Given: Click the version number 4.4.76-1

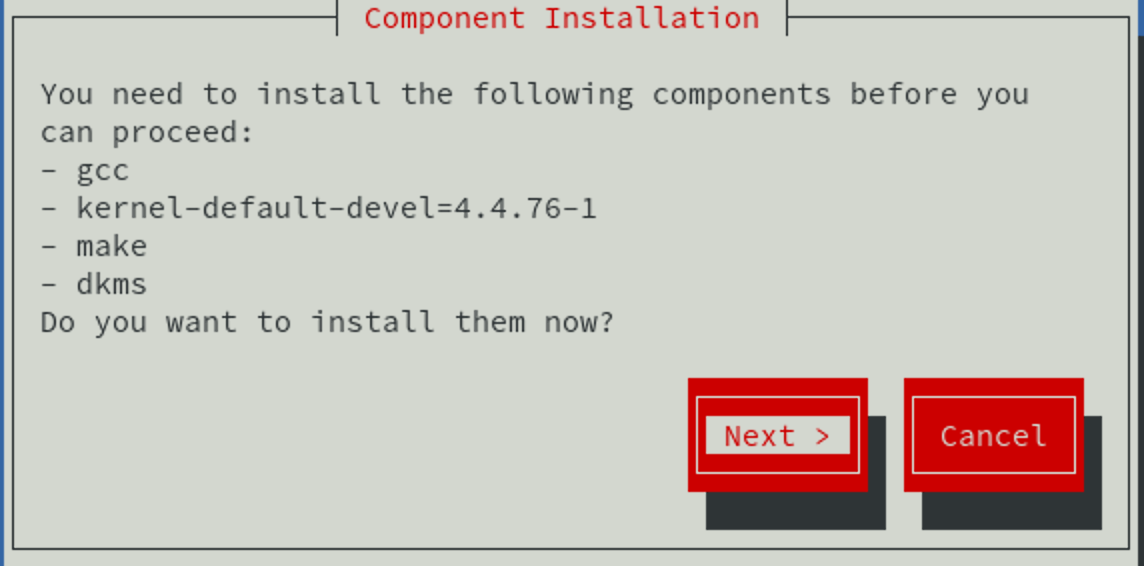Looking at the screenshot, I should (525, 209).
